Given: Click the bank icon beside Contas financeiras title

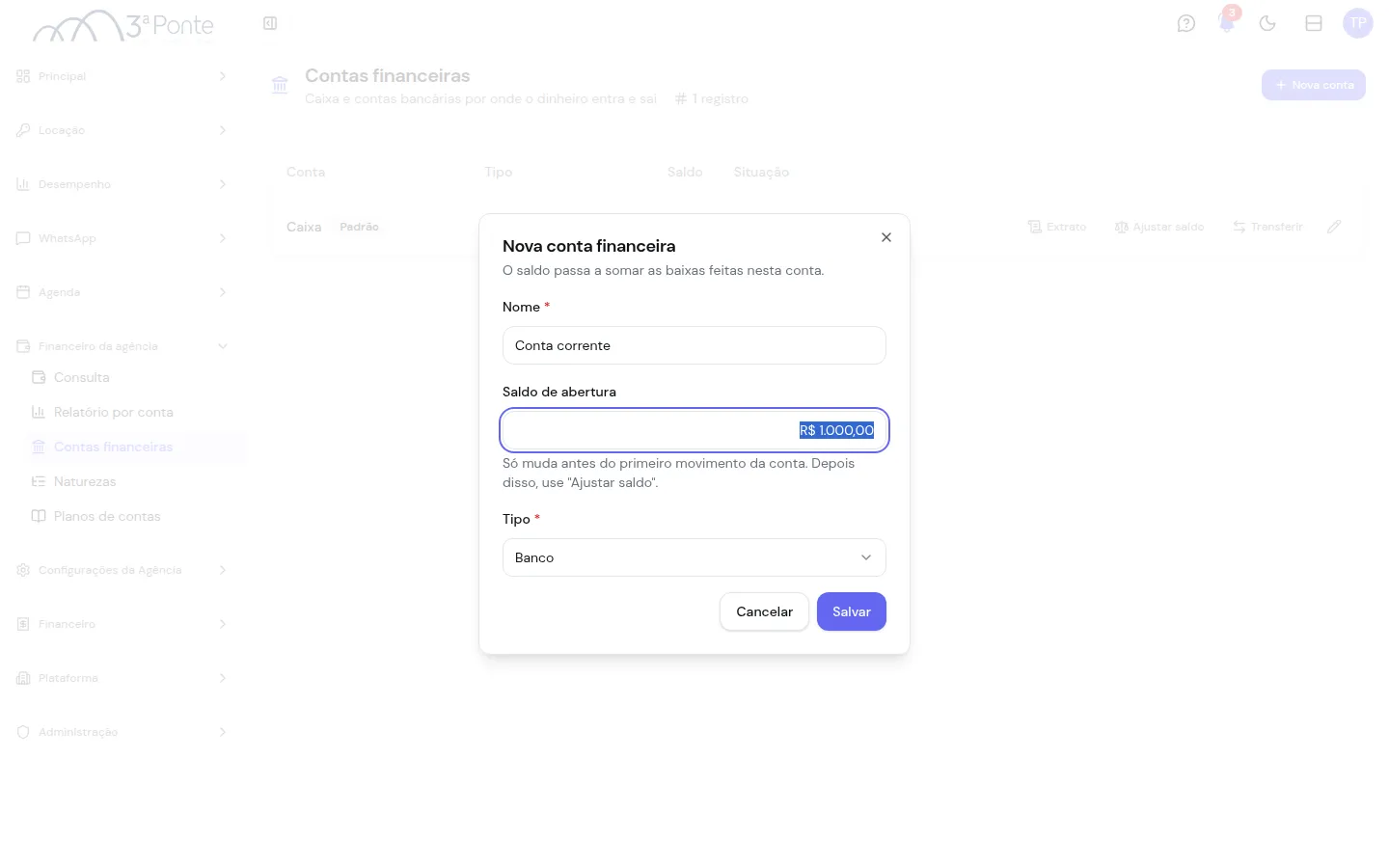Looking at the screenshot, I should 280,85.
